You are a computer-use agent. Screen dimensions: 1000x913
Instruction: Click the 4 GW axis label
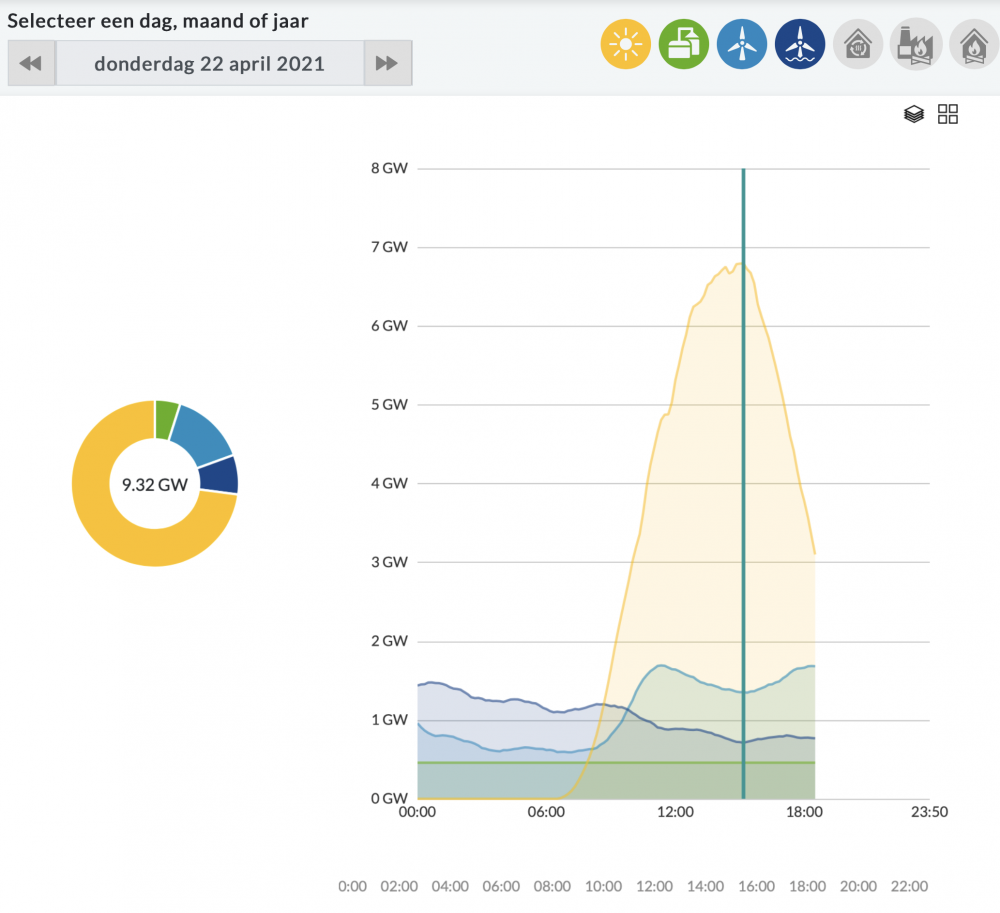[389, 483]
